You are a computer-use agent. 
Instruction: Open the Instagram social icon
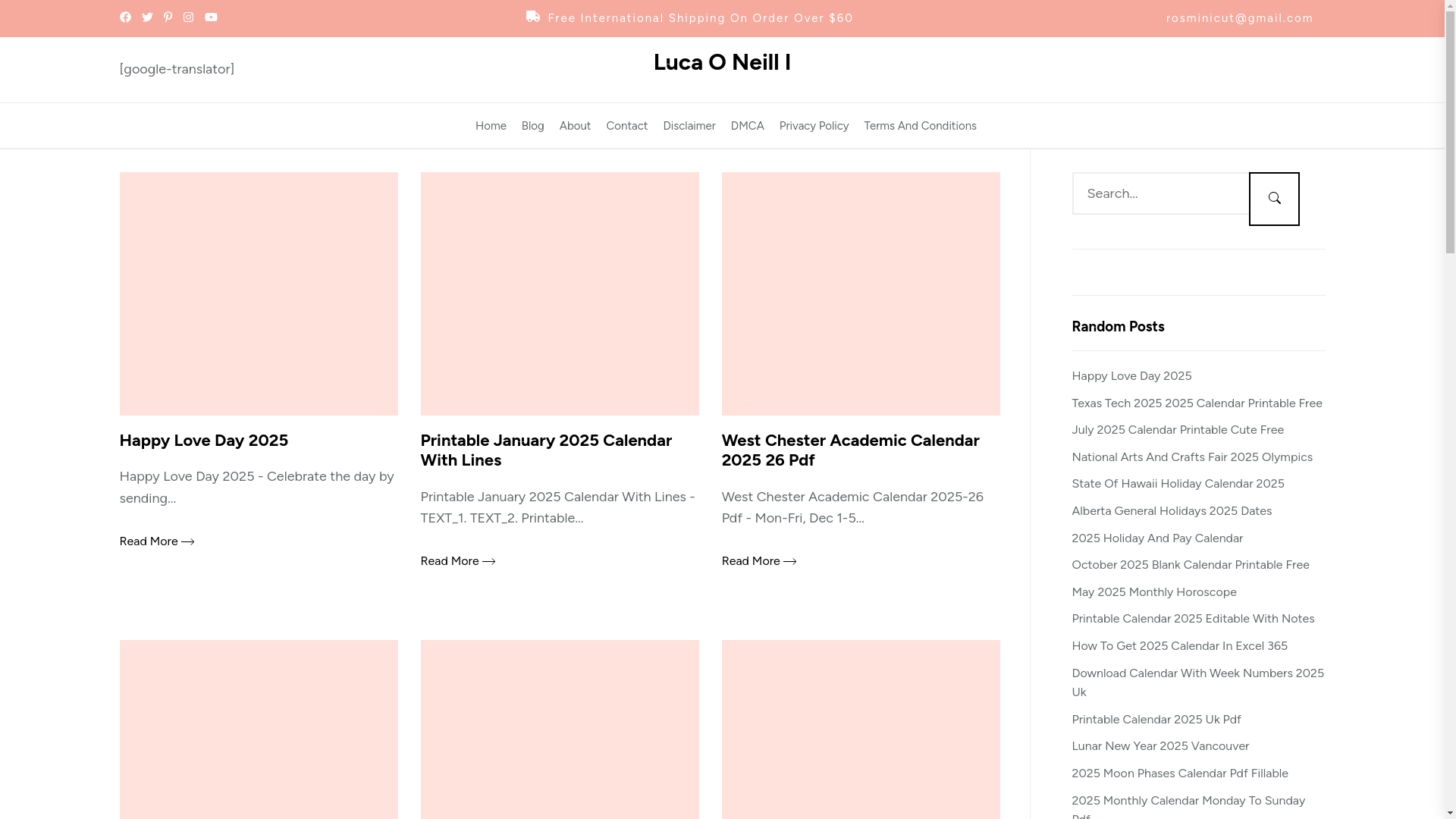188,17
